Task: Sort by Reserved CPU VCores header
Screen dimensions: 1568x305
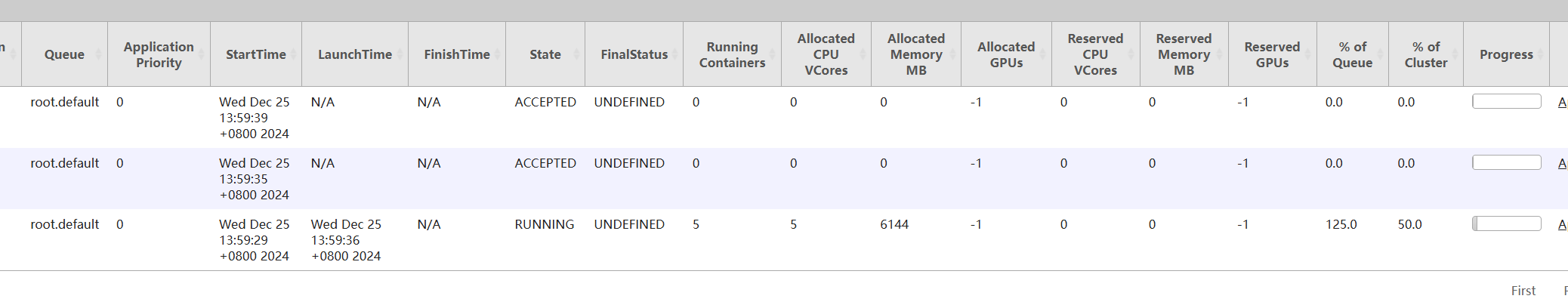Action: [1095, 54]
